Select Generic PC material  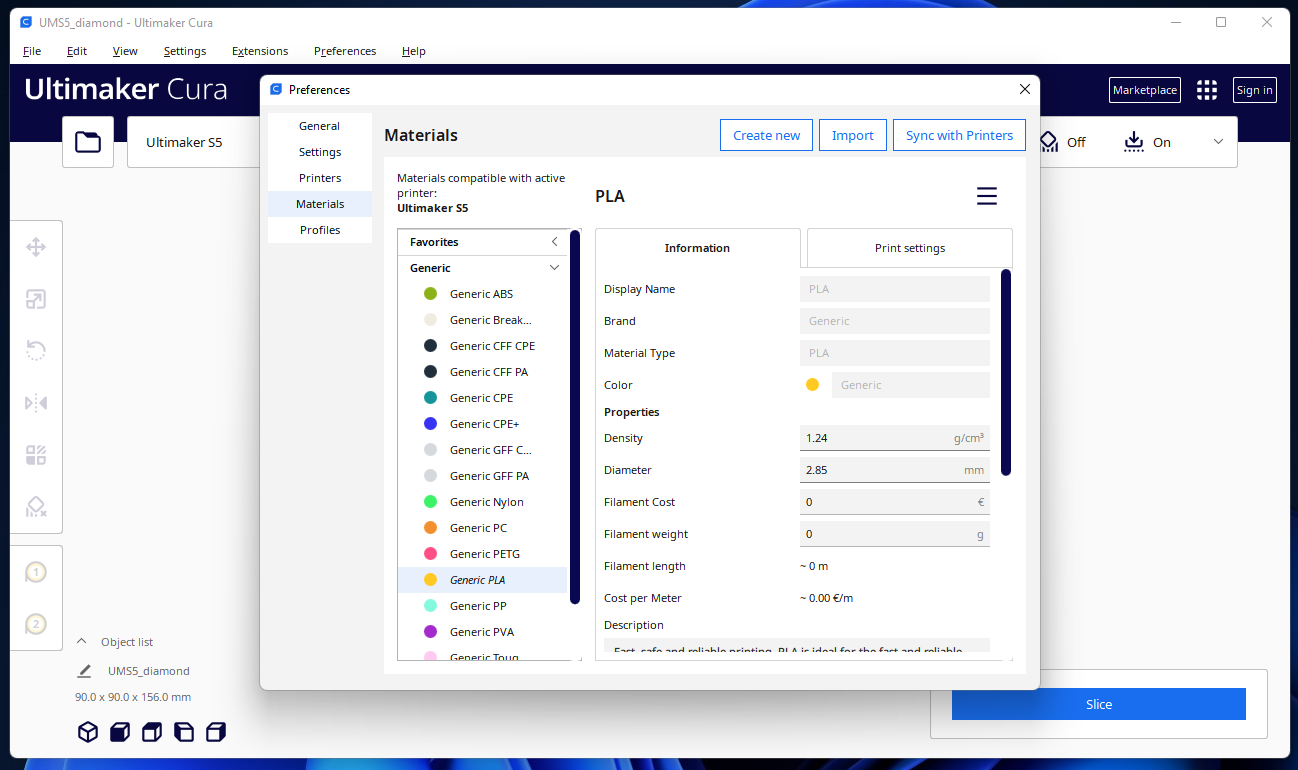click(482, 528)
